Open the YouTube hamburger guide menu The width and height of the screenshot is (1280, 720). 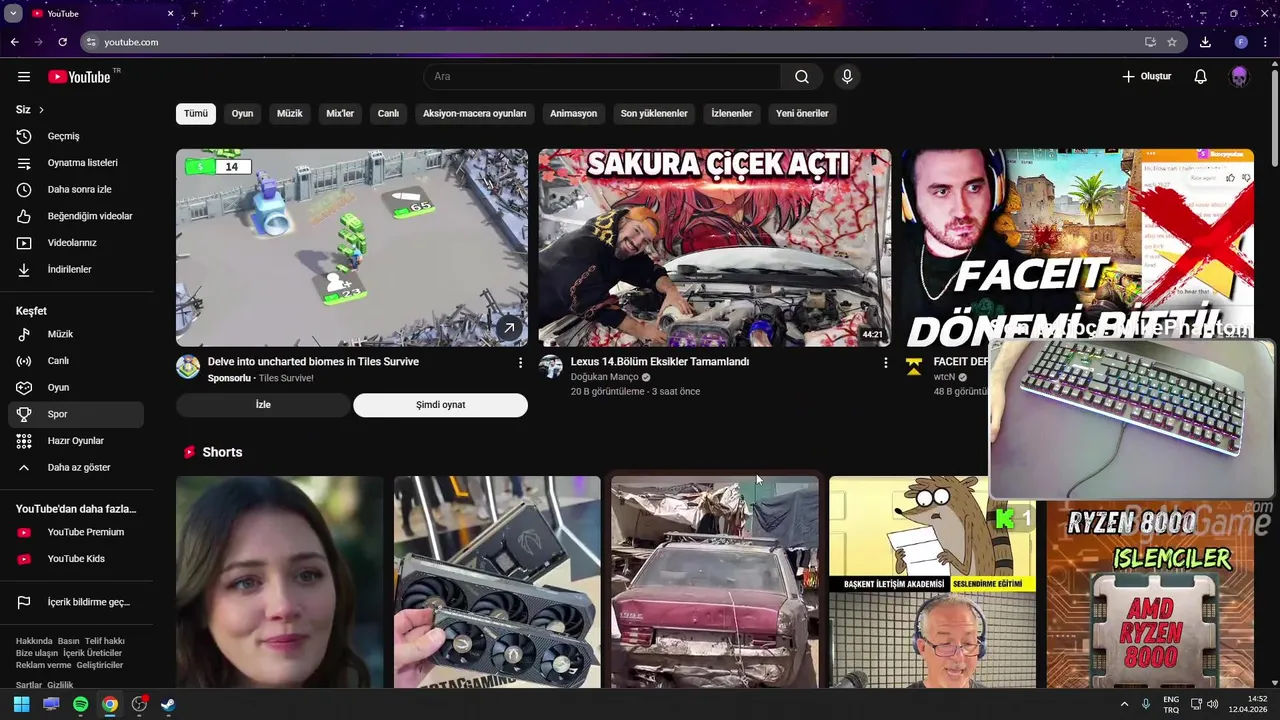(24, 77)
